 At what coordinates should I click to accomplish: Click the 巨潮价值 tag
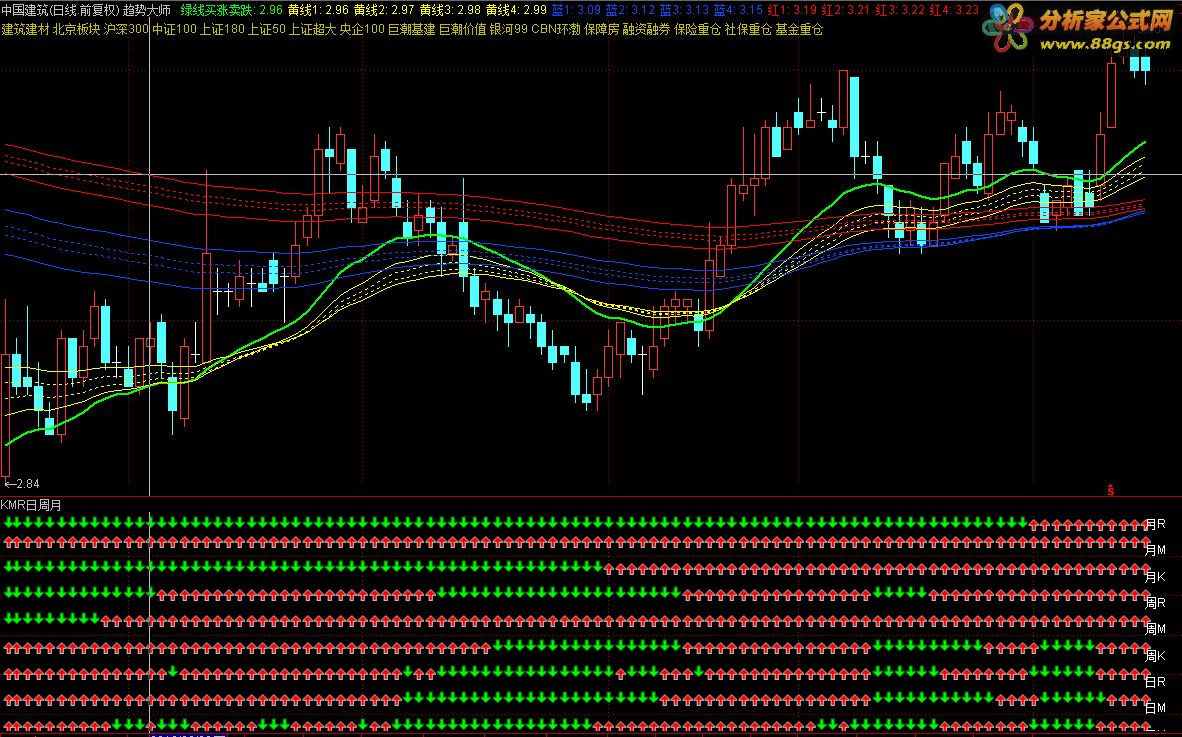coord(463,29)
